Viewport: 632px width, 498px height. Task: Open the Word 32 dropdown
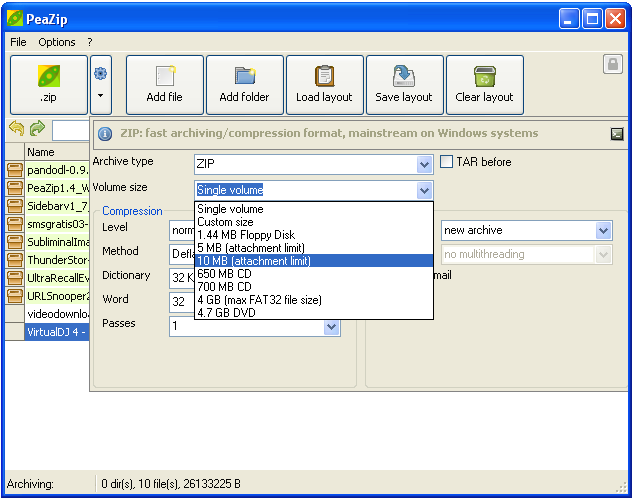pos(182,302)
